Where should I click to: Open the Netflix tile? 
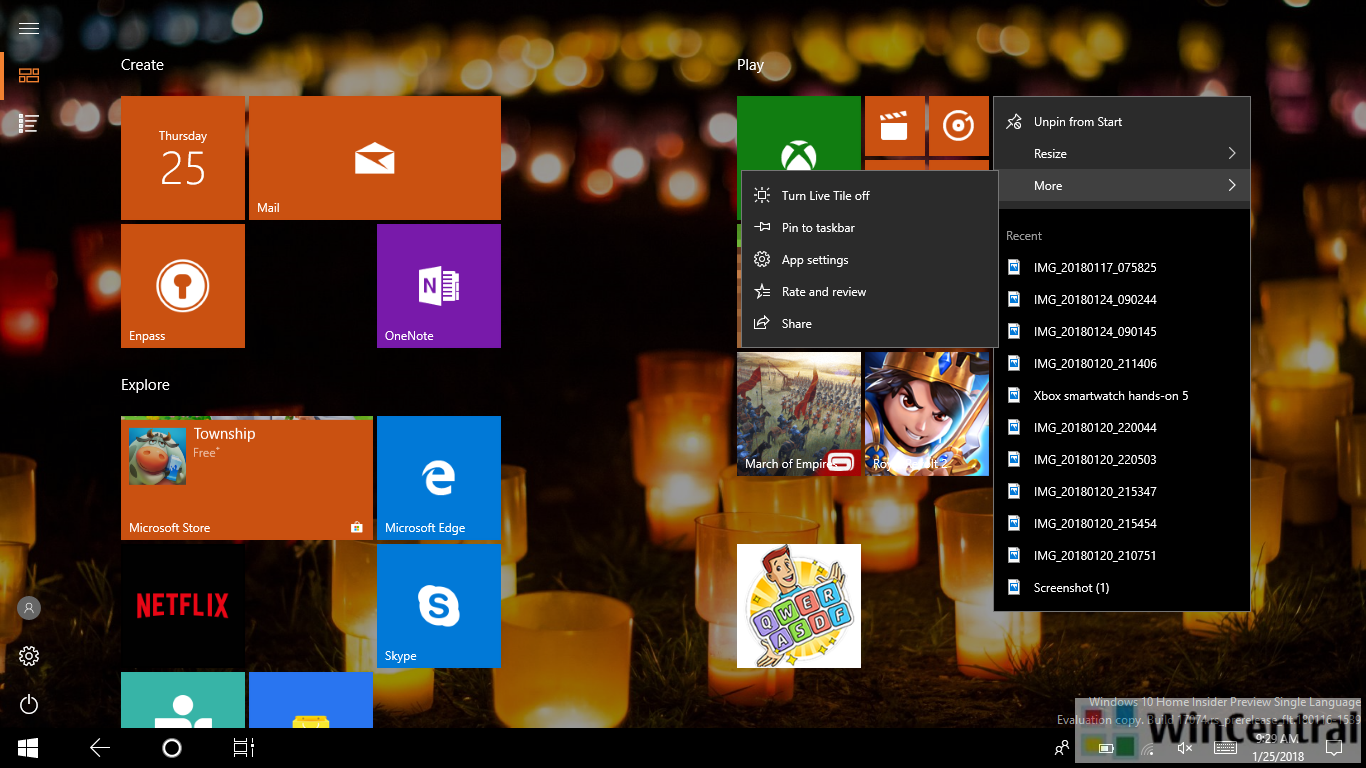pos(183,606)
